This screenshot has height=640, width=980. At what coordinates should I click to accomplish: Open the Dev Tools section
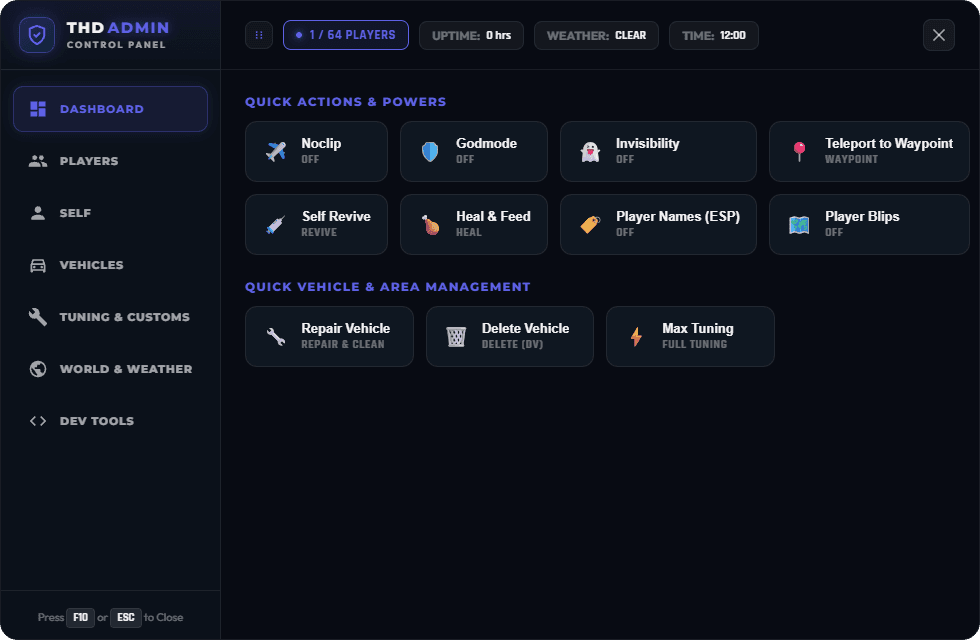click(111, 421)
